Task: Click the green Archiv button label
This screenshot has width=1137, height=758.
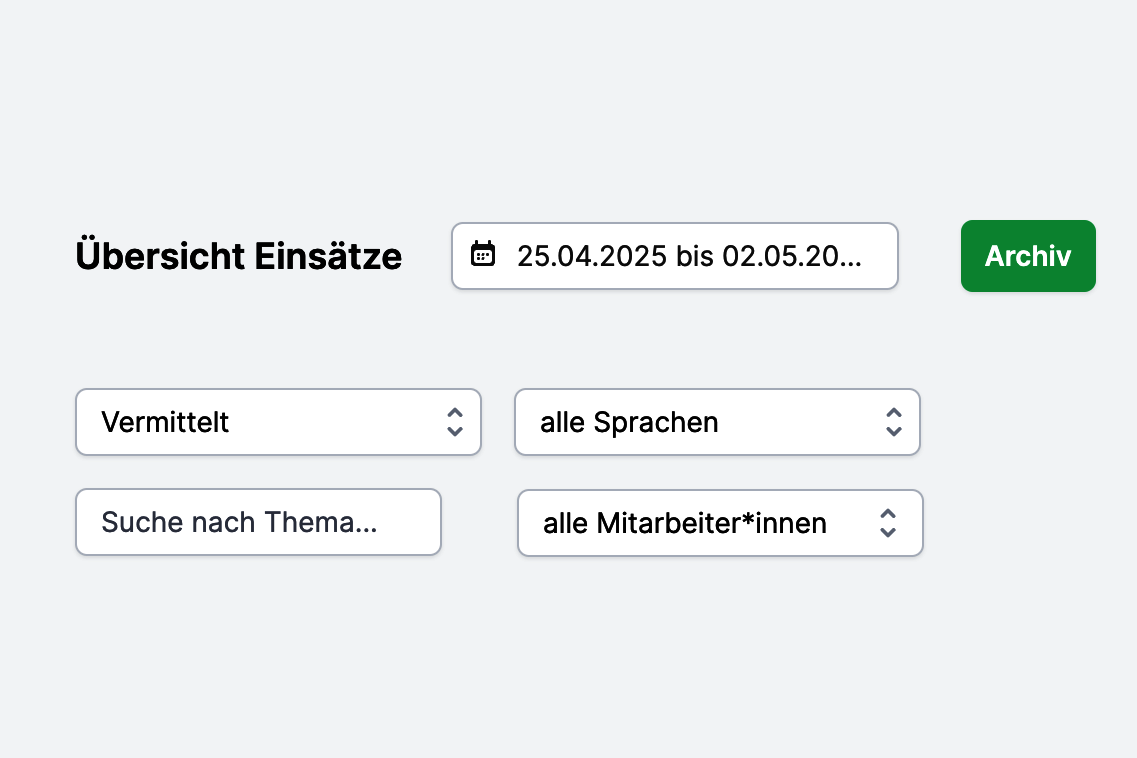Action: point(1028,256)
